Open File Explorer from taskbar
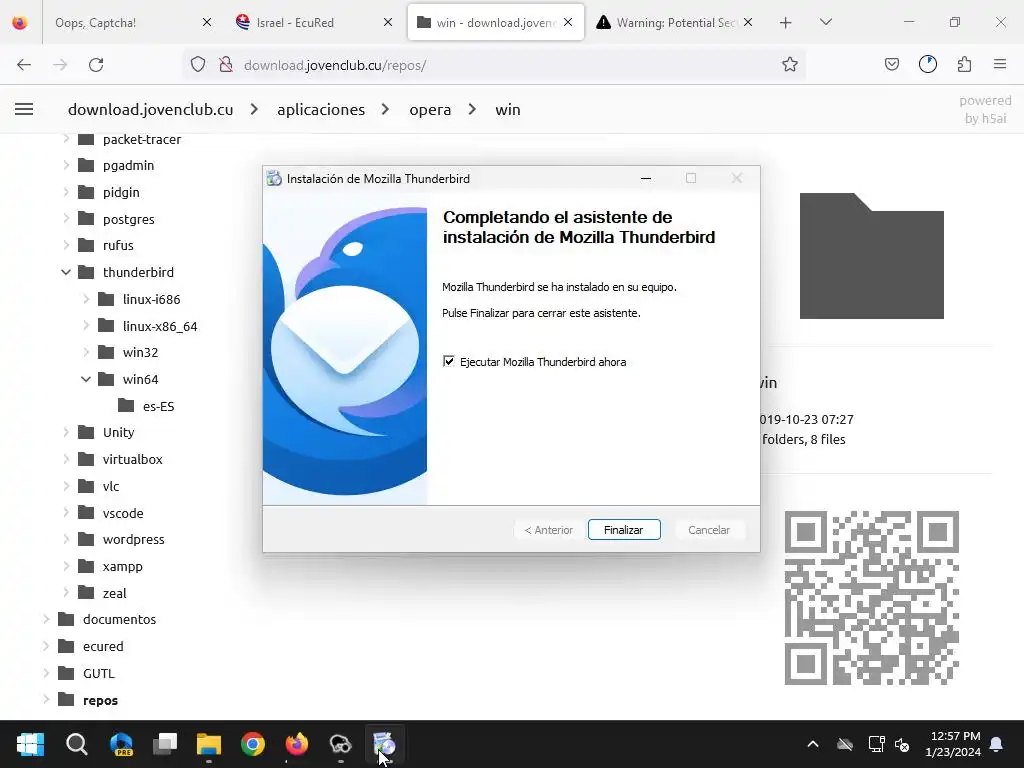The image size is (1024, 768). point(209,744)
